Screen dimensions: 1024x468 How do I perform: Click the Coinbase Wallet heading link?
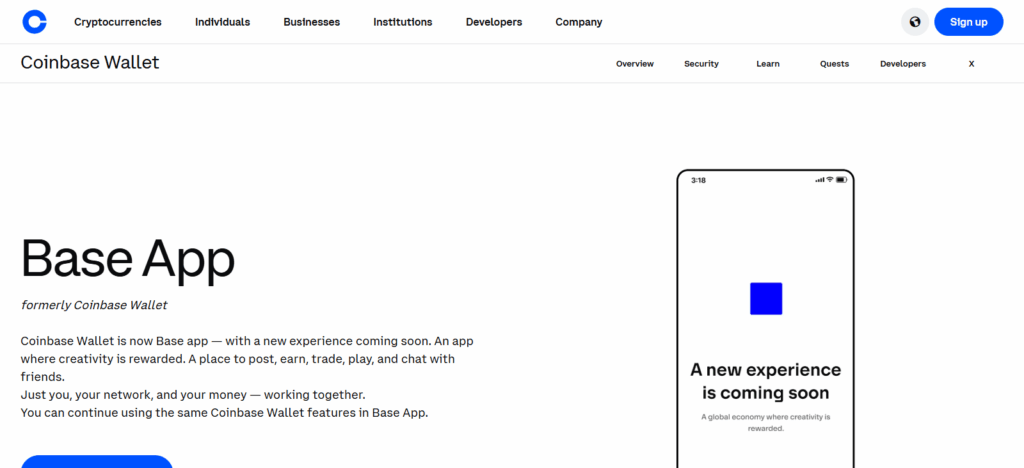pyautogui.click(x=90, y=63)
